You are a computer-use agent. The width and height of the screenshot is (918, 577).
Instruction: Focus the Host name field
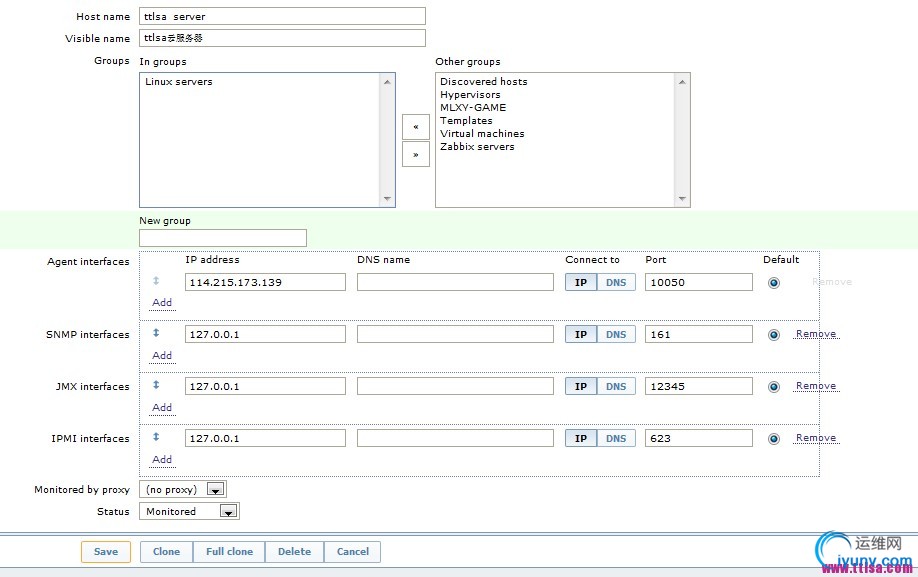[x=282, y=16]
